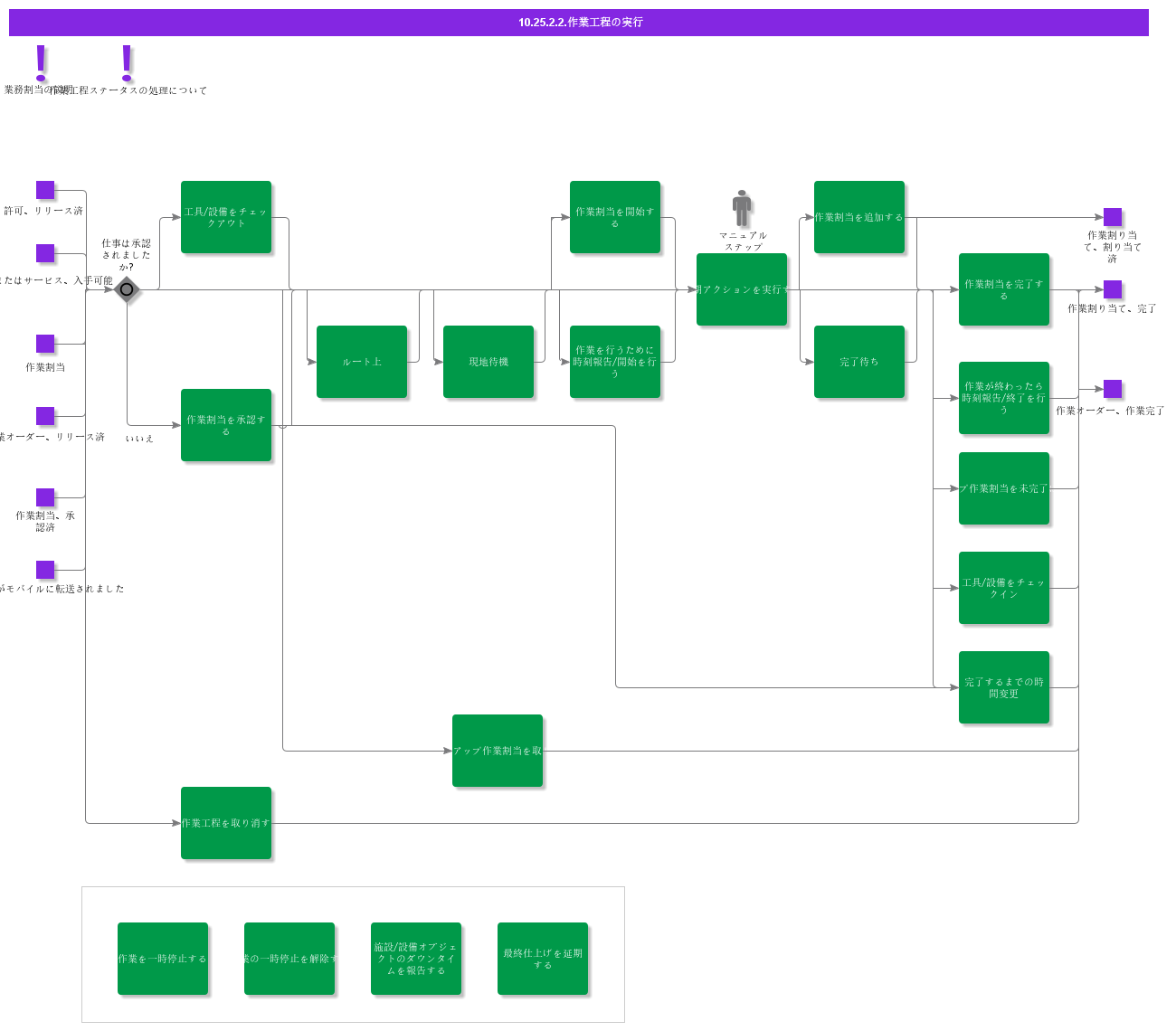The height and width of the screenshot is (1031, 1176).
Task: Click the 作業割当を完了する task box
Action: click(1004, 289)
